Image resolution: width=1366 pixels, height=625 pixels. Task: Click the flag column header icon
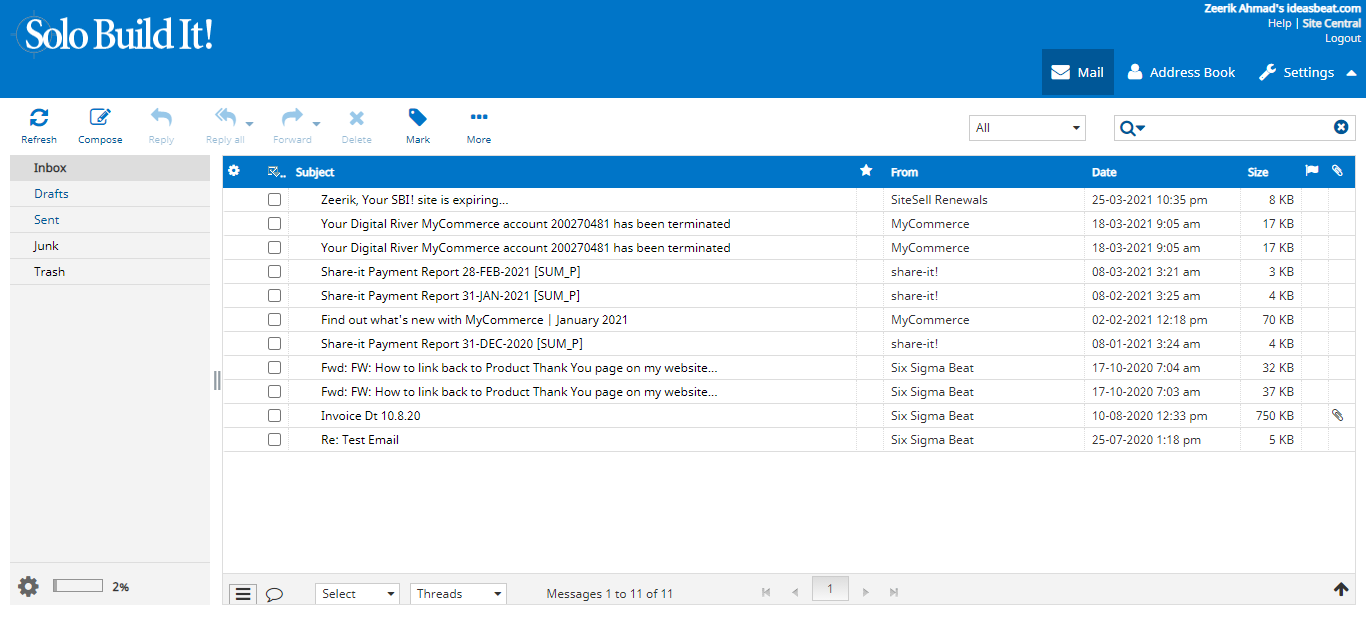(x=1312, y=171)
